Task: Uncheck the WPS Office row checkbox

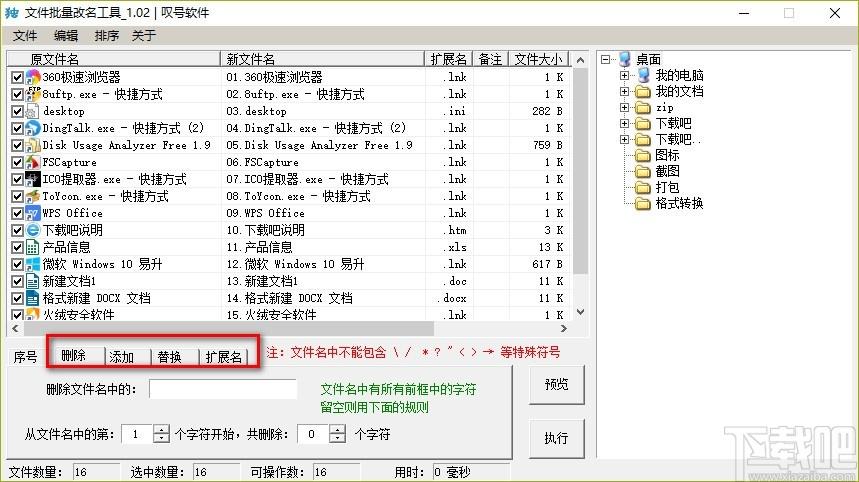Action: pyautogui.click(x=18, y=214)
